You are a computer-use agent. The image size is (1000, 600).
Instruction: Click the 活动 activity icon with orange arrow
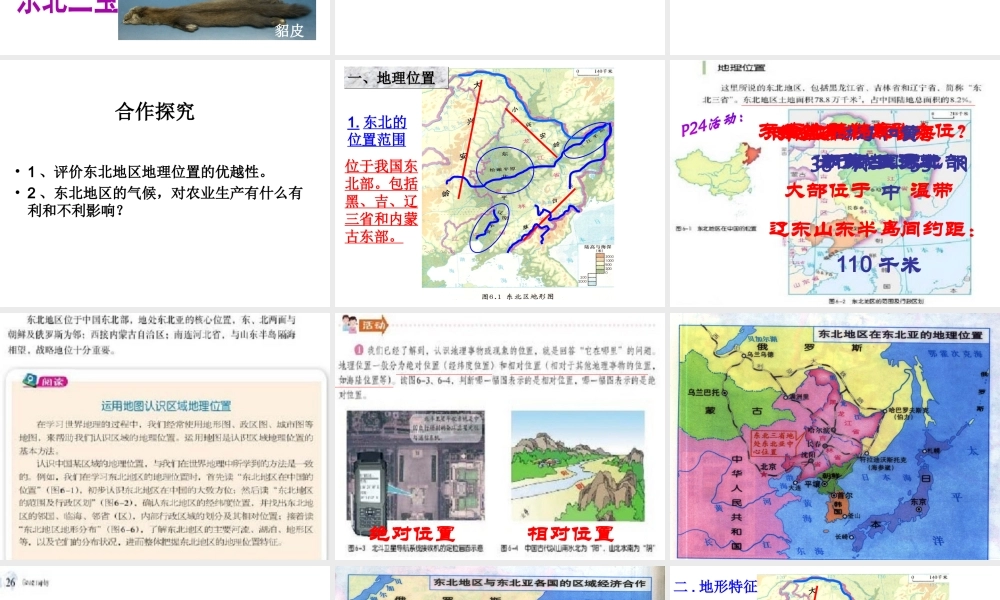click(x=365, y=325)
